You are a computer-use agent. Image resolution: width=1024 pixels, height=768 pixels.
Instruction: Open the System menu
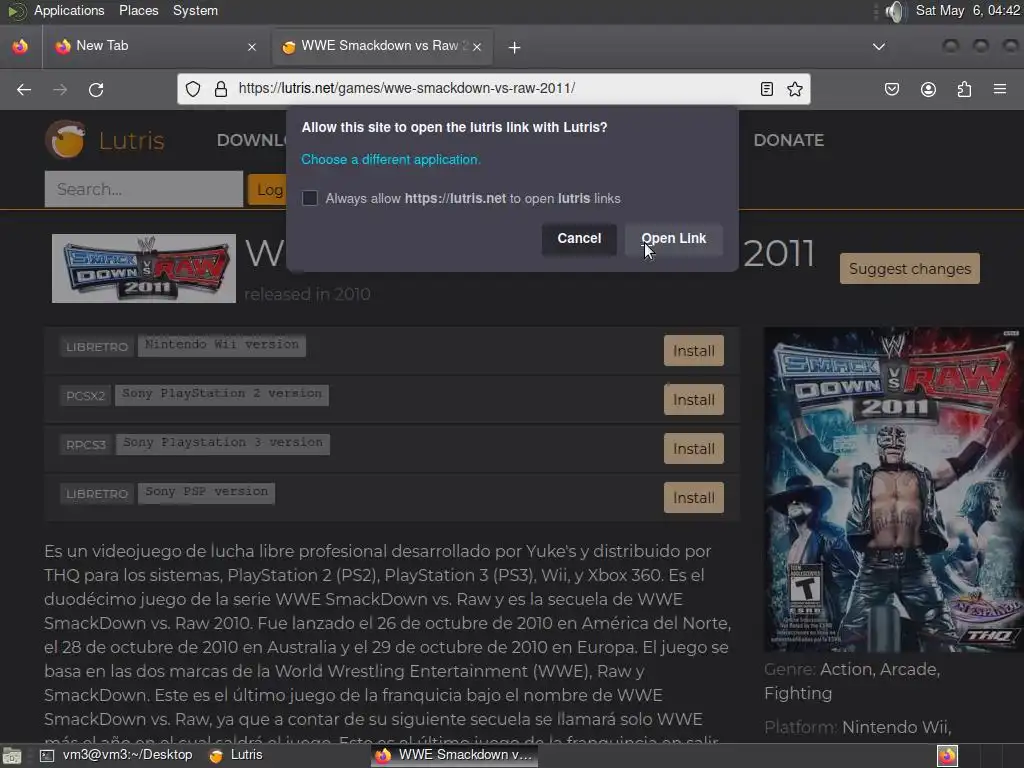[x=195, y=10]
